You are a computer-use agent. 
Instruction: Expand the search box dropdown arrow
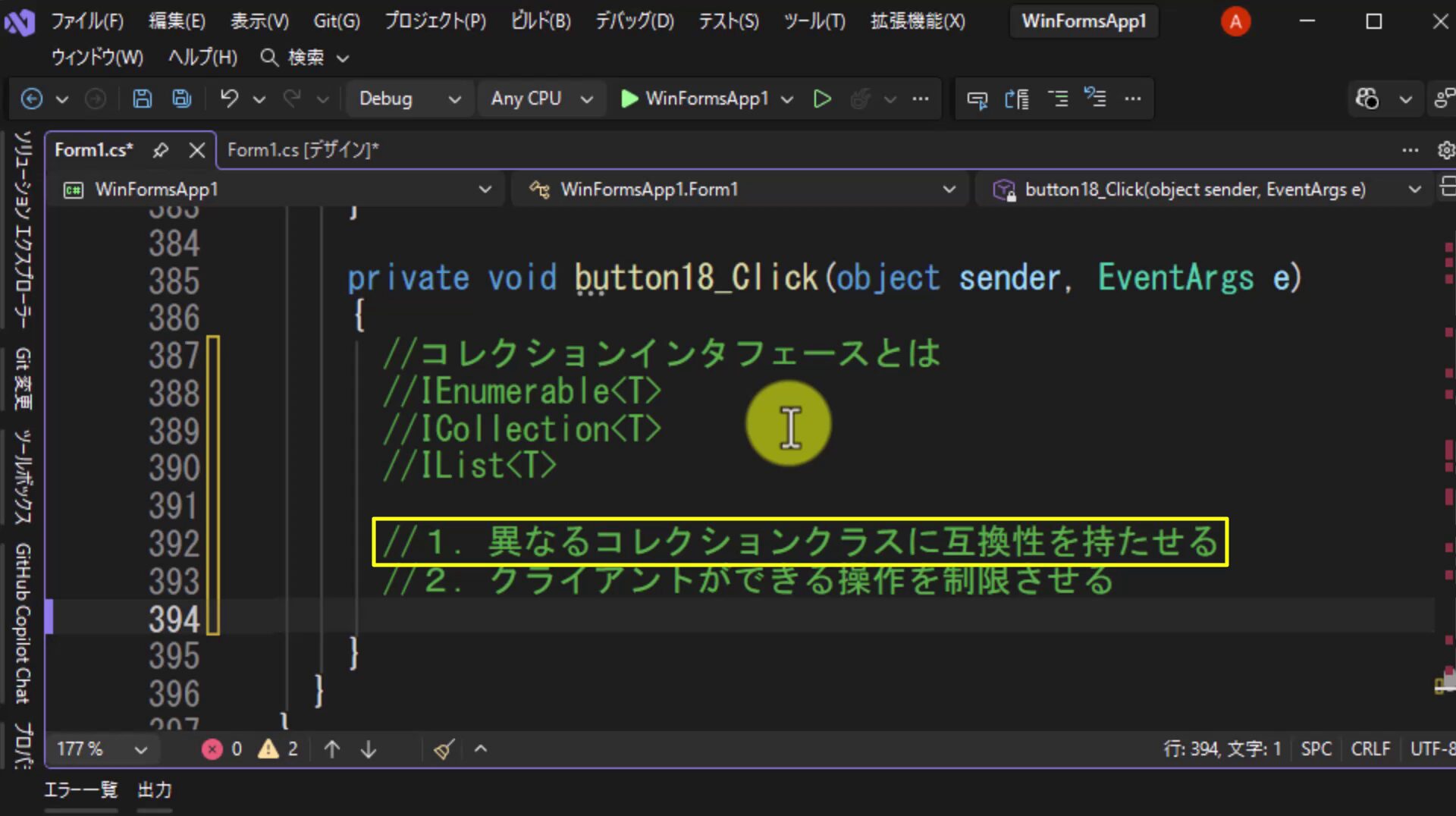click(343, 58)
